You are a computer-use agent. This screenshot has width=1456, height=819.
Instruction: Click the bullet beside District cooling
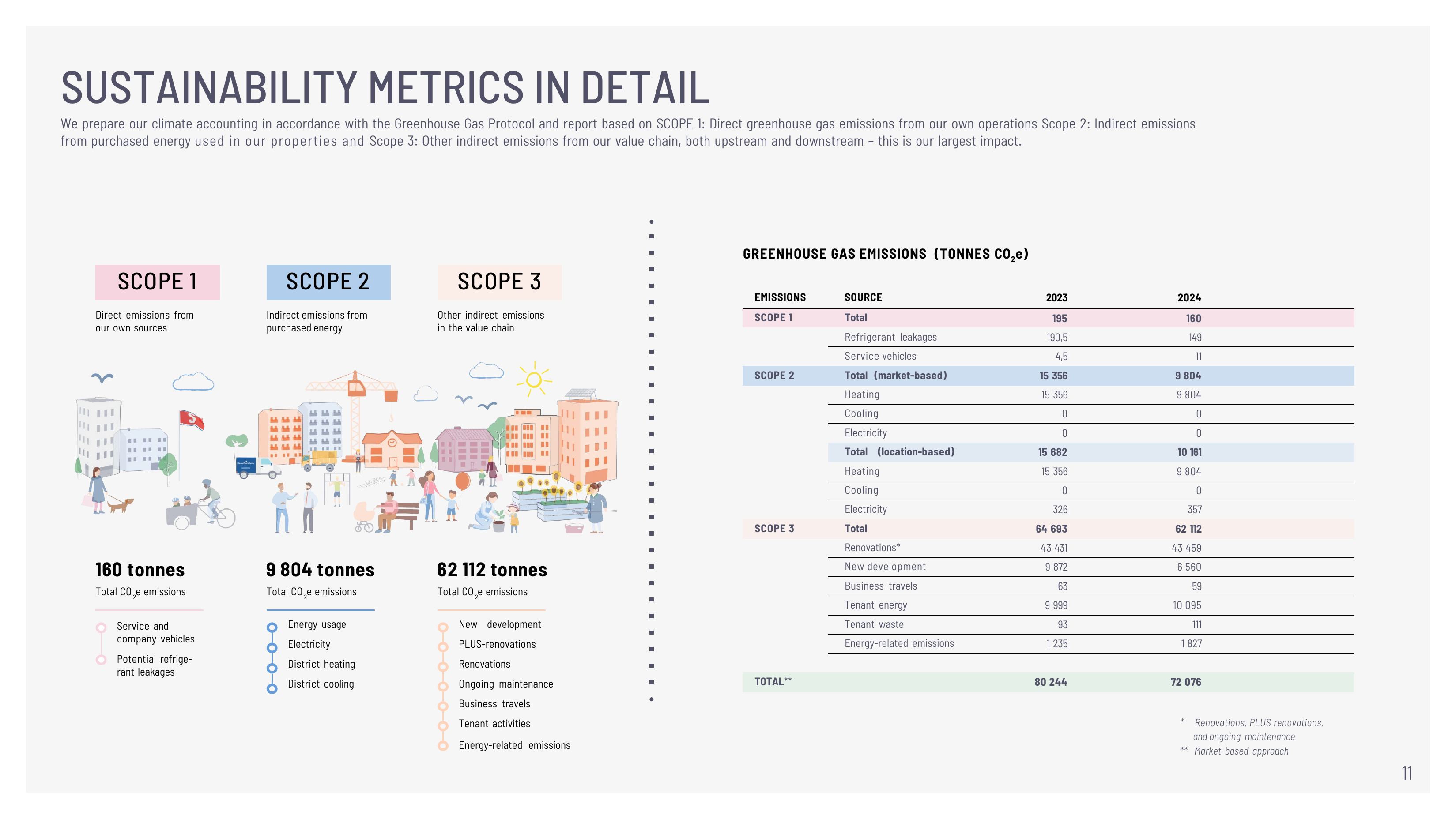pyautogui.click(x=272, y=688)
